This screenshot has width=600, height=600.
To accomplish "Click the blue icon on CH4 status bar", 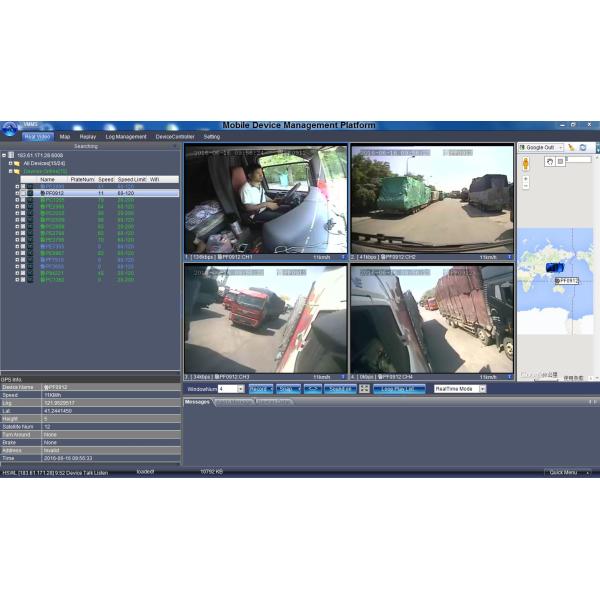I will coord(510,377).
